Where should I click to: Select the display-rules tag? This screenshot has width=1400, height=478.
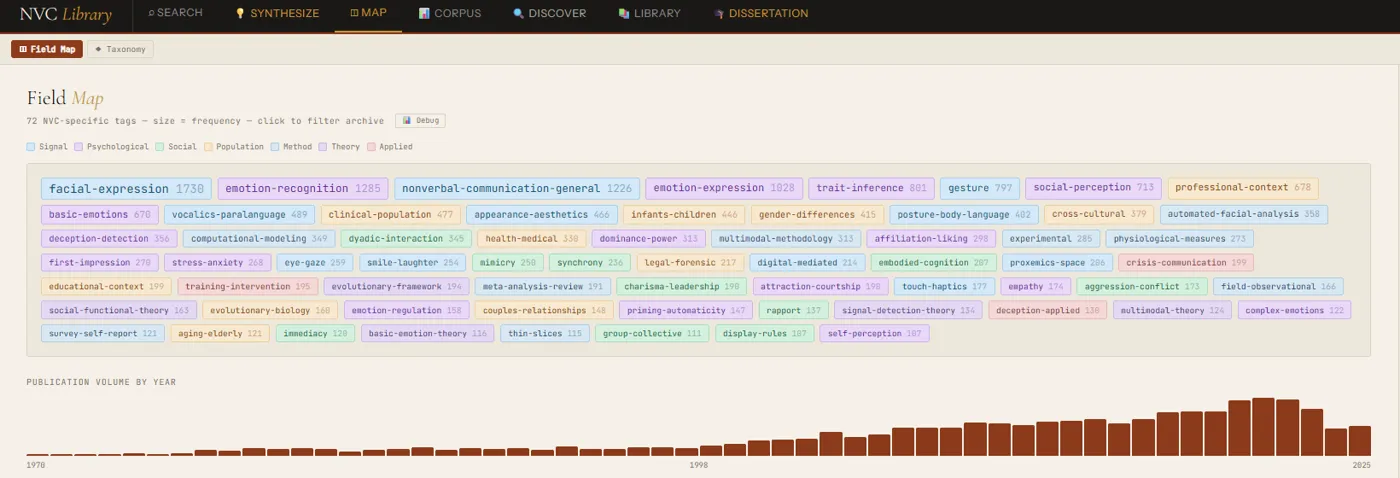coord(764,334)
